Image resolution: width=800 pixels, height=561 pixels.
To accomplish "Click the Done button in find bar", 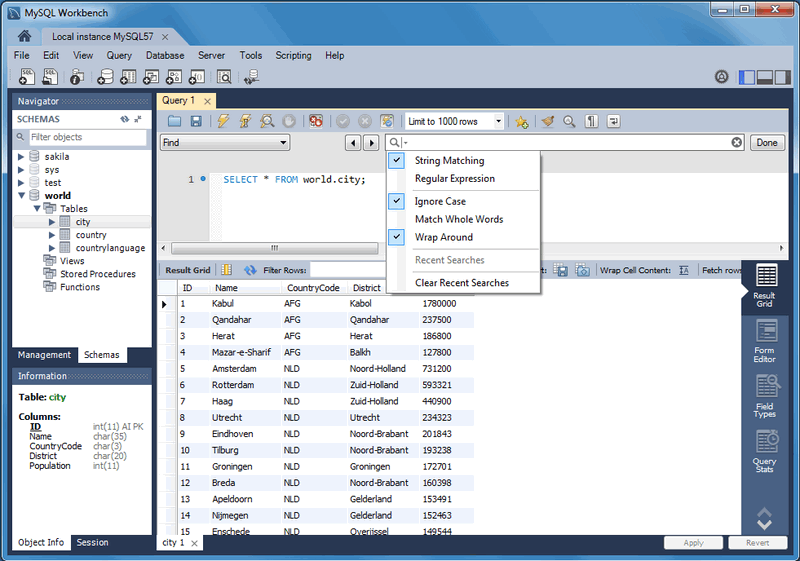I will (x=766, y=143).
